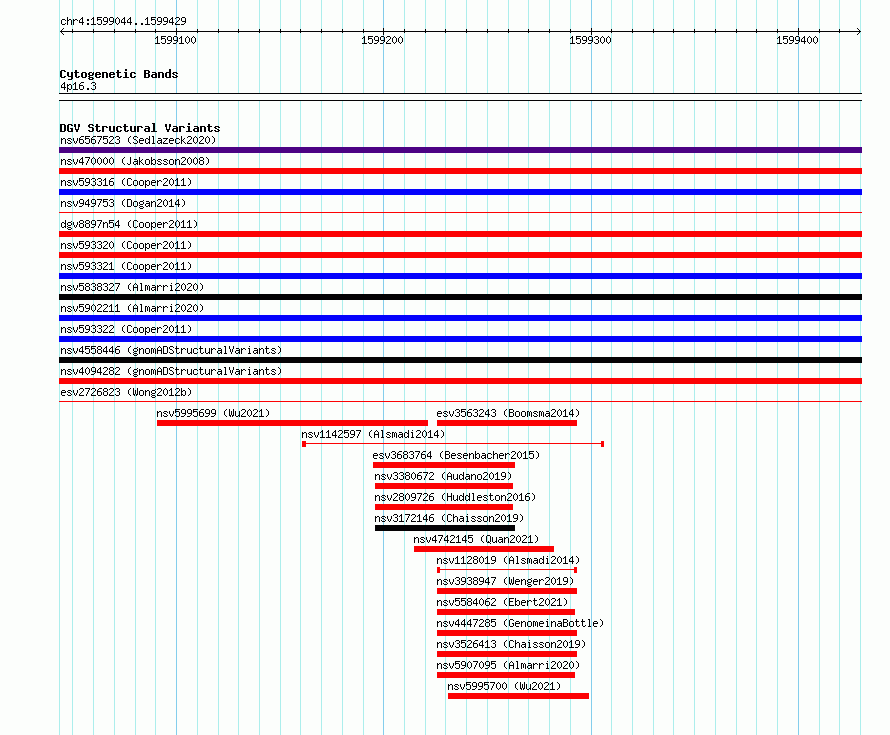Click the blue bar under nsv593316
This screenshot has width=890, height=735.
460,192
